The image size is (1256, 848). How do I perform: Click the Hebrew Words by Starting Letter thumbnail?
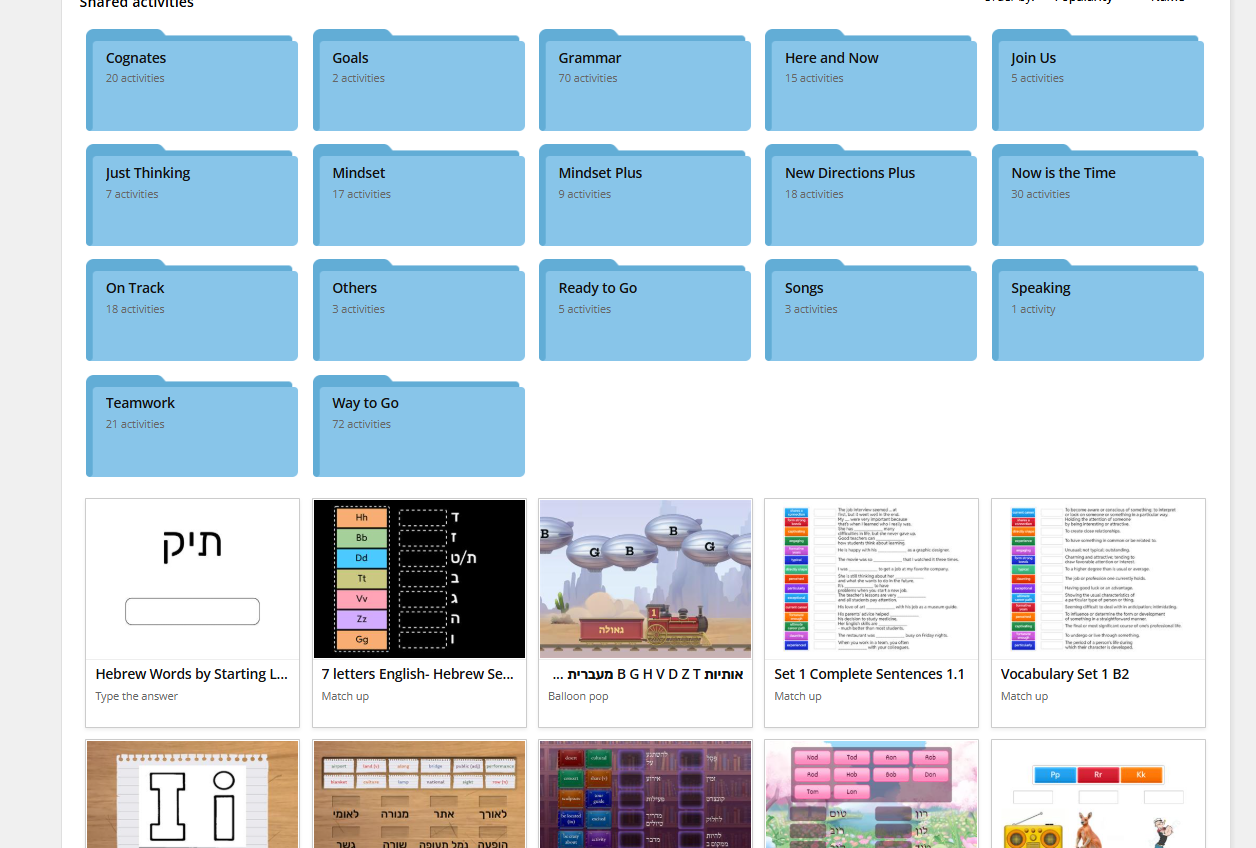point(192,579)
